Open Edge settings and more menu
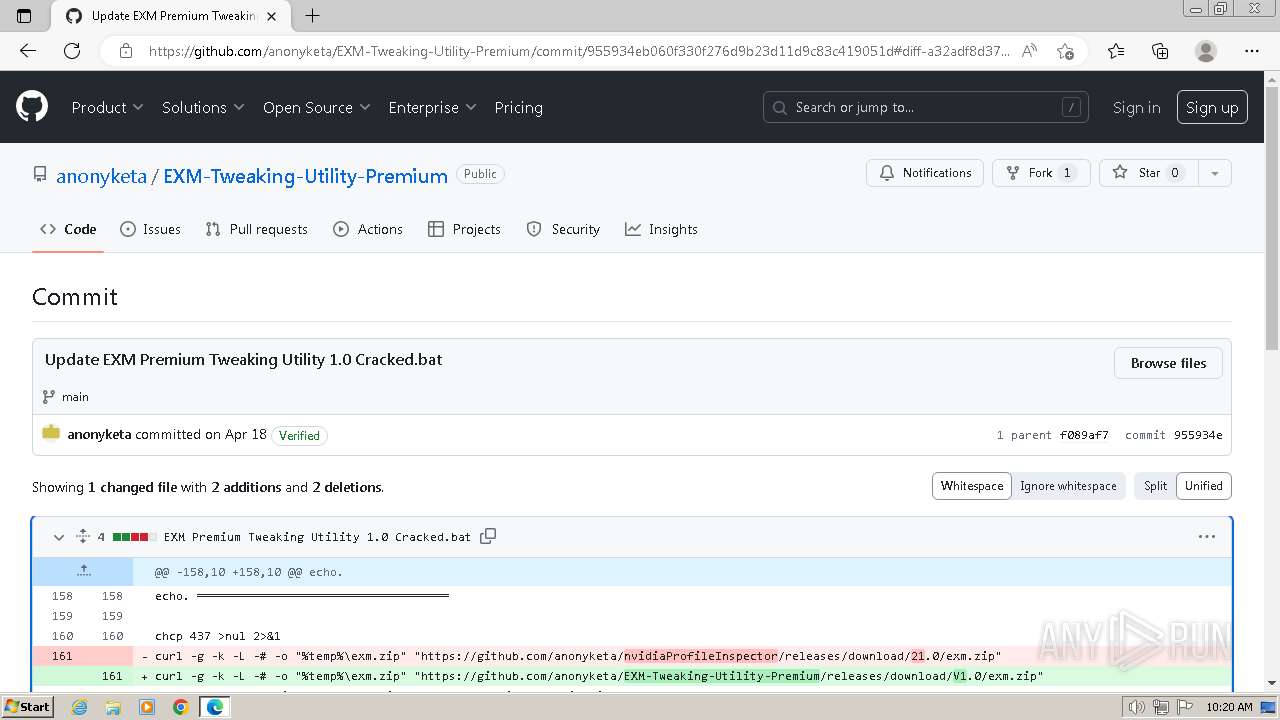Image resolution: width=1280 pixels, height=720 pixels. pos(1252,51)
